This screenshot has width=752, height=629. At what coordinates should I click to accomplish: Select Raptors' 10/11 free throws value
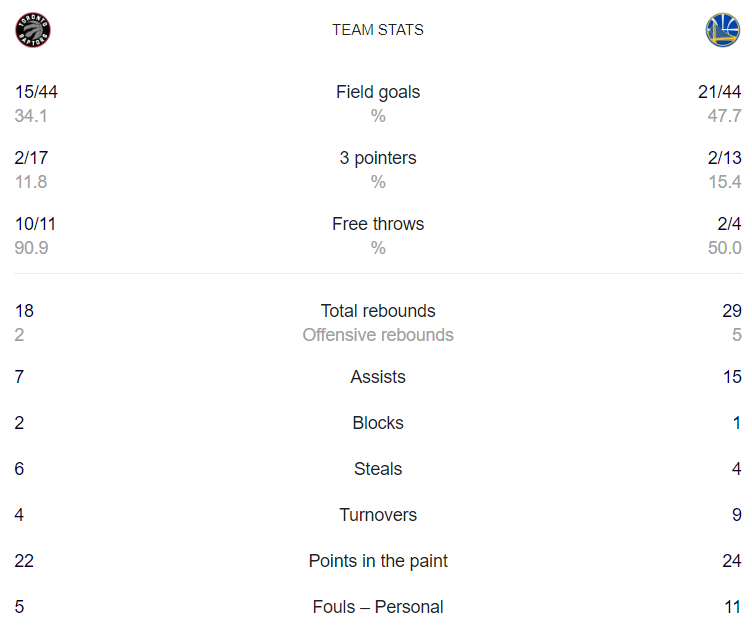[x=35, y=224]
